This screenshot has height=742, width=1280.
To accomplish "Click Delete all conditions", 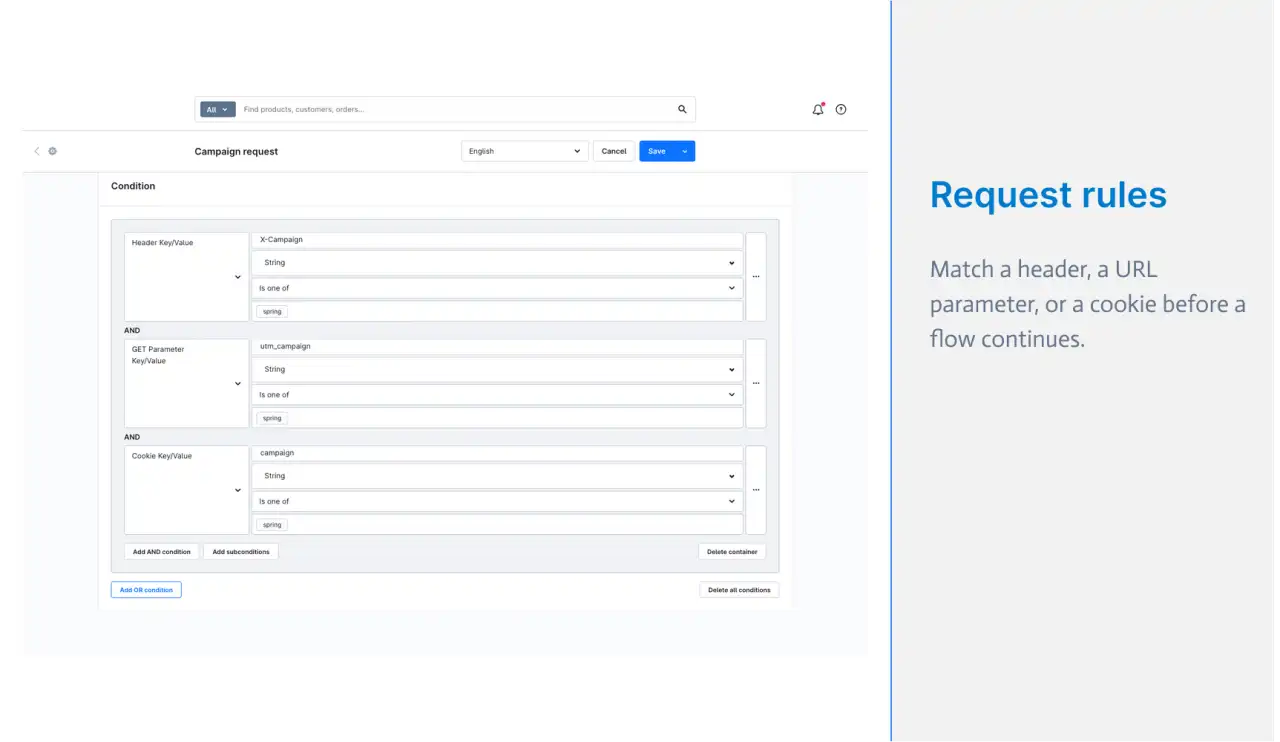I will click(739, 590).
